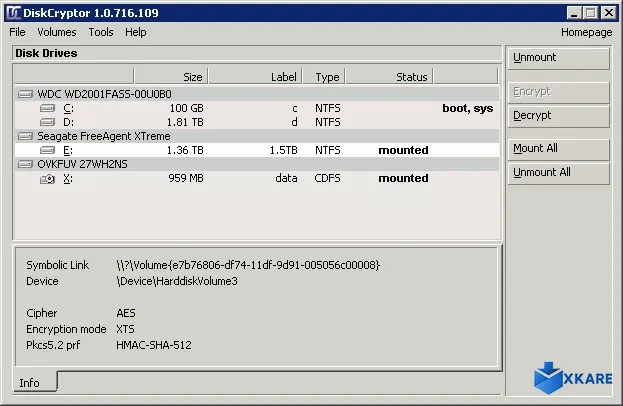Screen dimensions: 623x406
Task: Click the Unmount All button
Action: 558,173
